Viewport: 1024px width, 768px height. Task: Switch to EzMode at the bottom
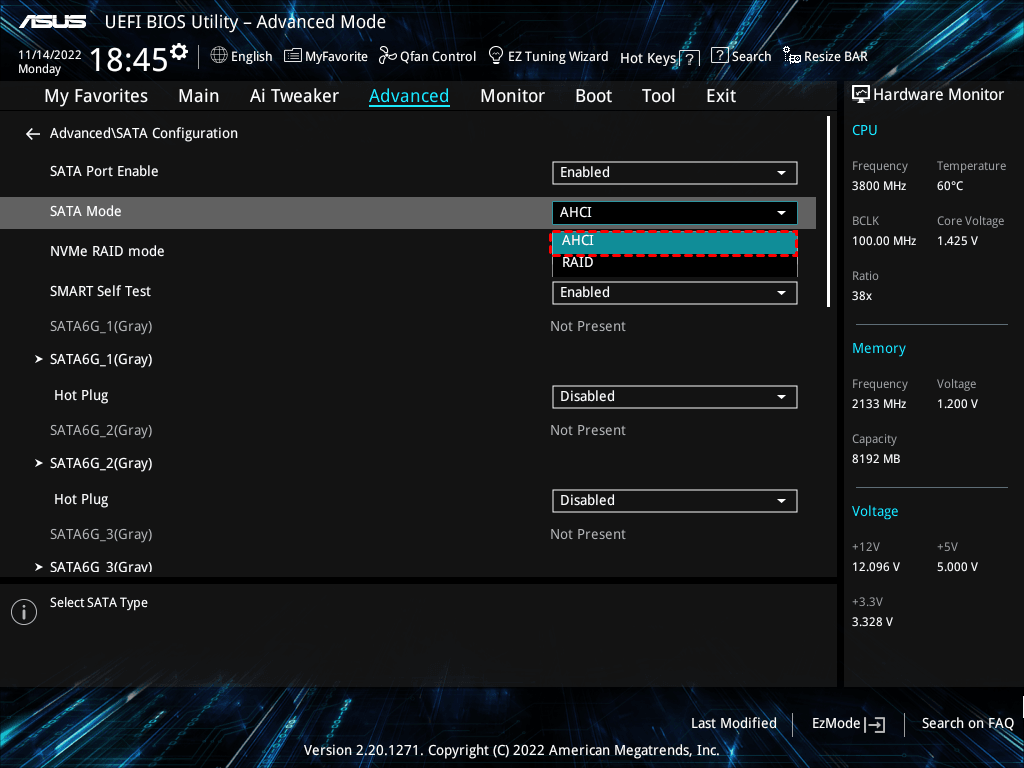click(x=848, y=723)
